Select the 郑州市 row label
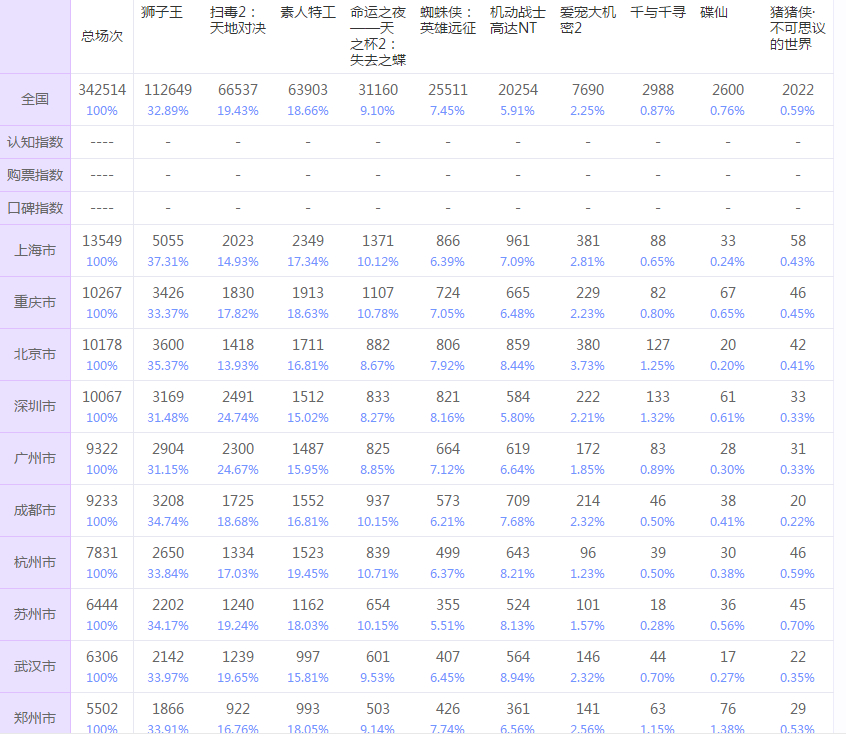The width and height of the screenshot is (846, 745). pos(35,719)
